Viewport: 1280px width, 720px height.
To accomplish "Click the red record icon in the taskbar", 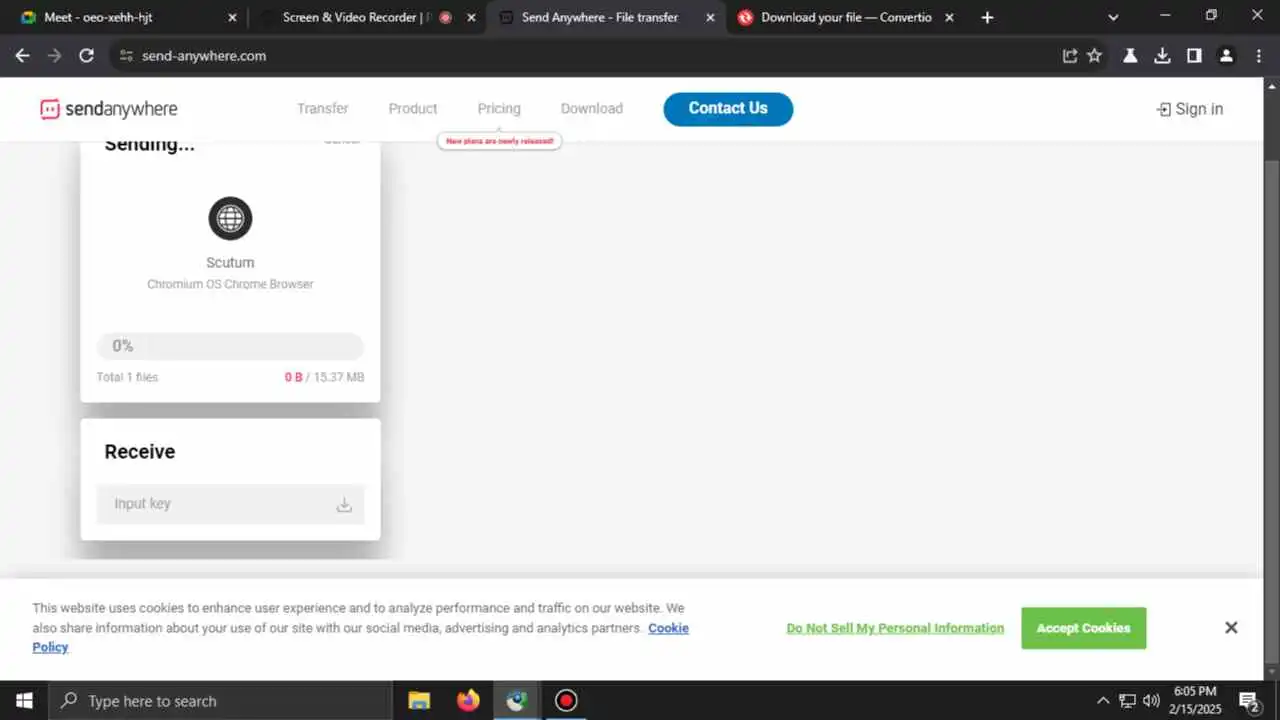I will pyautogui.click(x=566, y=701).
